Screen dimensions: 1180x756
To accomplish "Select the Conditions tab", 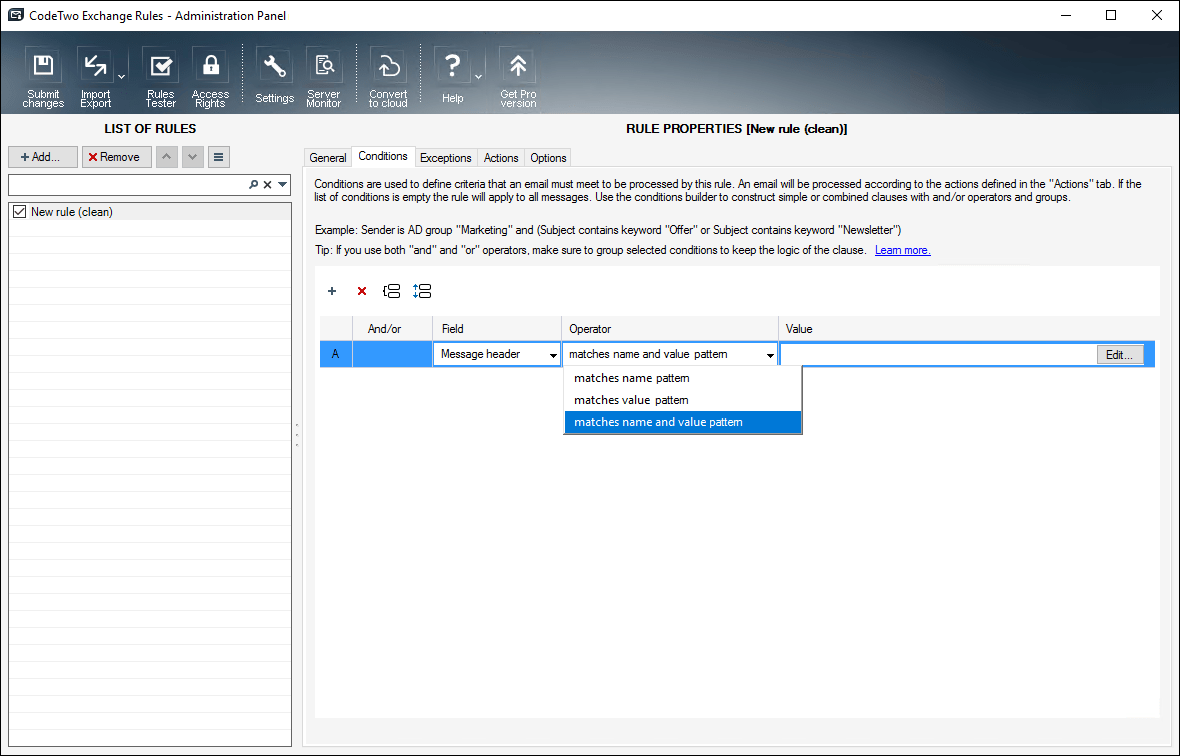I will [383, 156].
